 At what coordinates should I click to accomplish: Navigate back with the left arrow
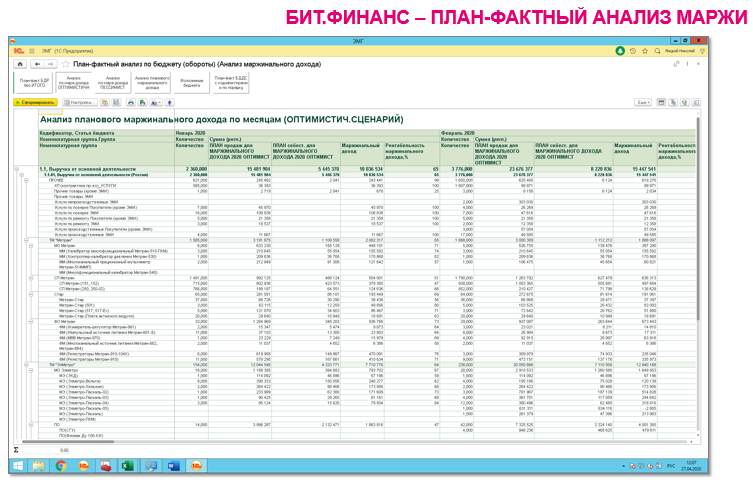[37, 64]
